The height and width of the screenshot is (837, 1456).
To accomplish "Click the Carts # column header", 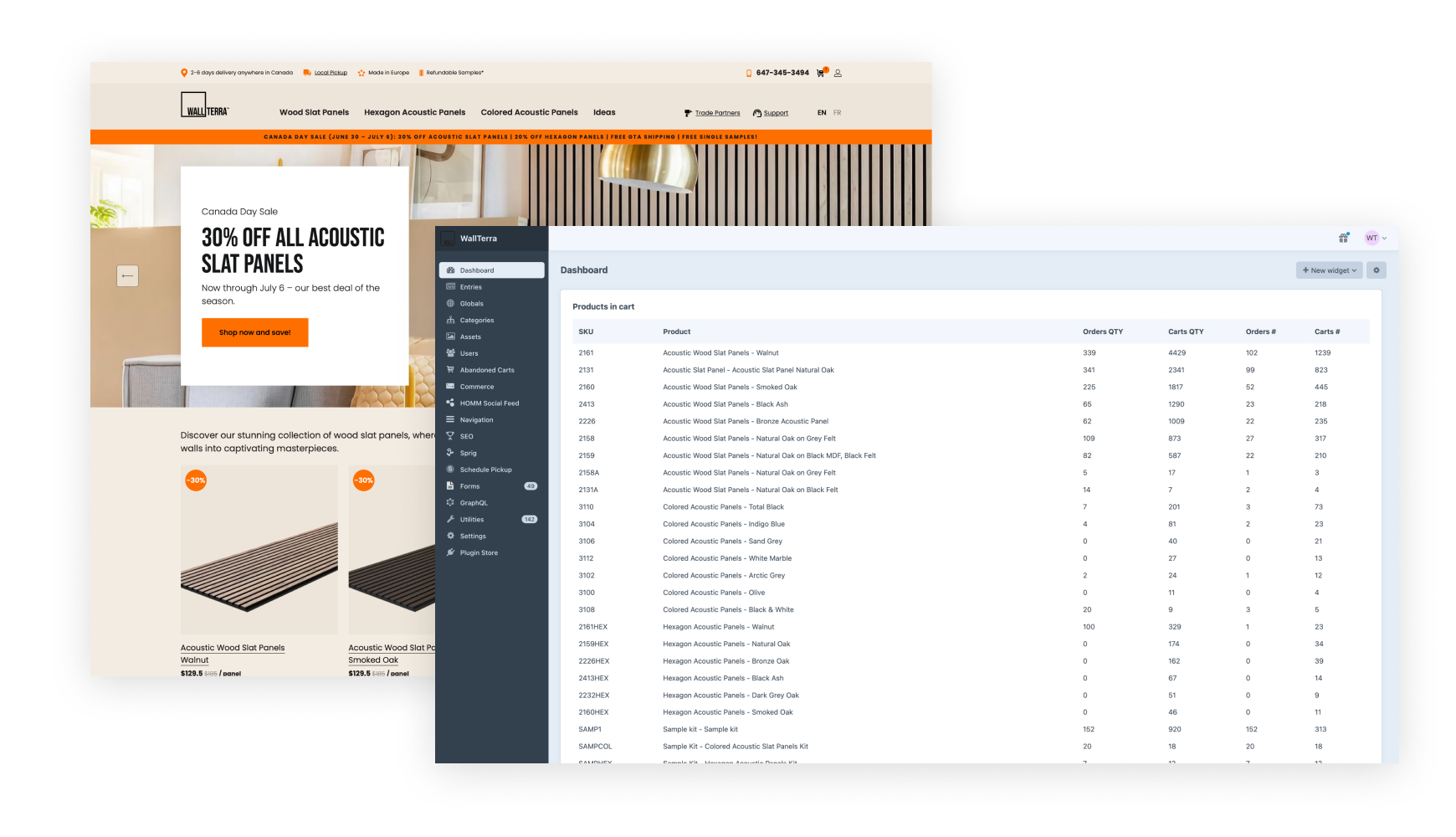I will (x=1327, y=331).
